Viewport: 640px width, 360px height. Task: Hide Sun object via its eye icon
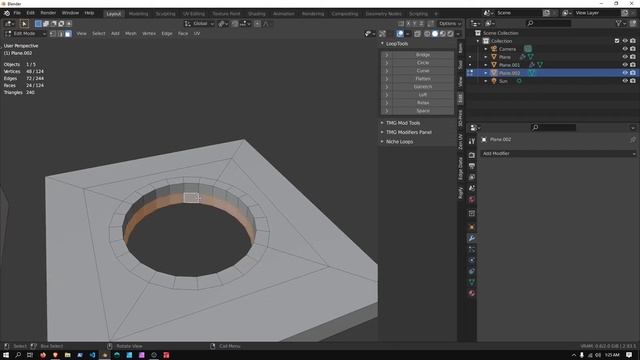(625, 81)
